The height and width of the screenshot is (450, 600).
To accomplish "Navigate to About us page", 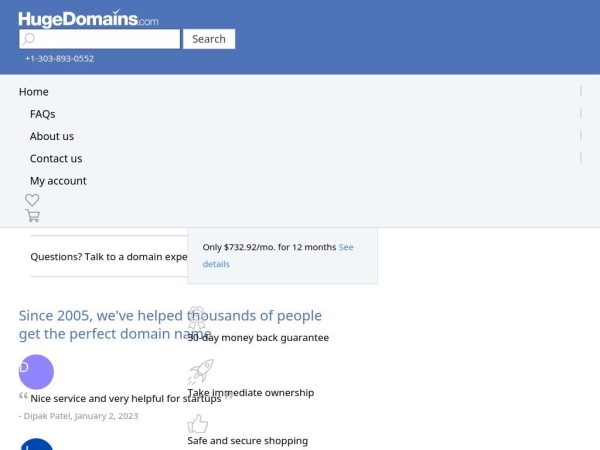I will click(52, 136).
